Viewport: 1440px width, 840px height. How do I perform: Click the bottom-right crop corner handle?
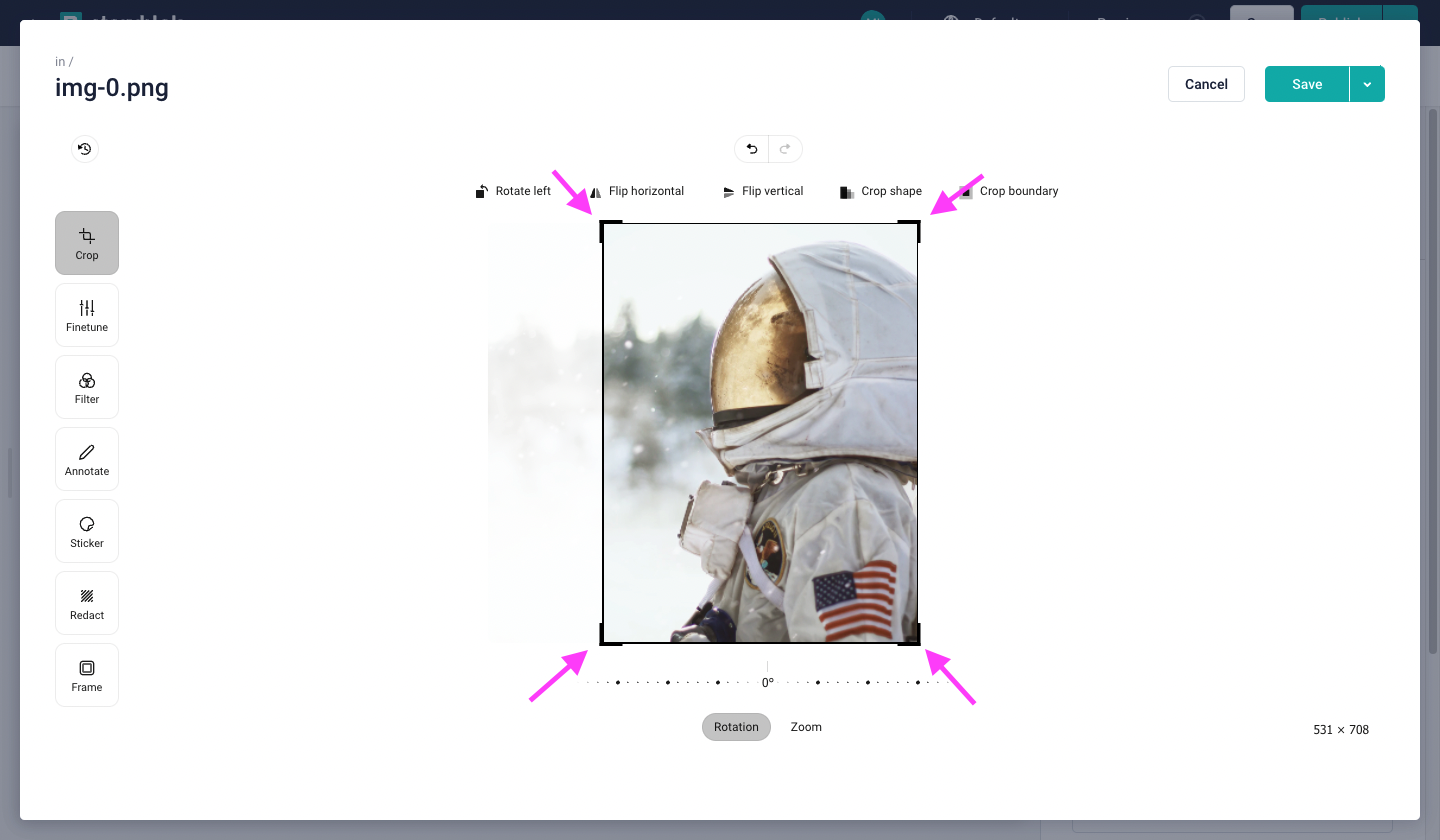click(917, 642)
